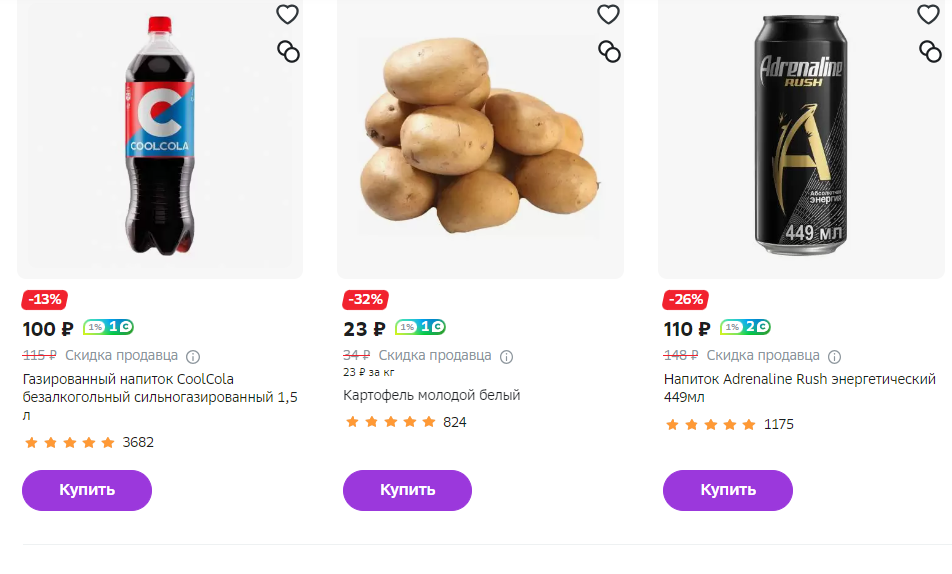Open seller discount info icon for Adrenaline Rush
The height and width of the screenshot is (574, 952).
(834, 357)
